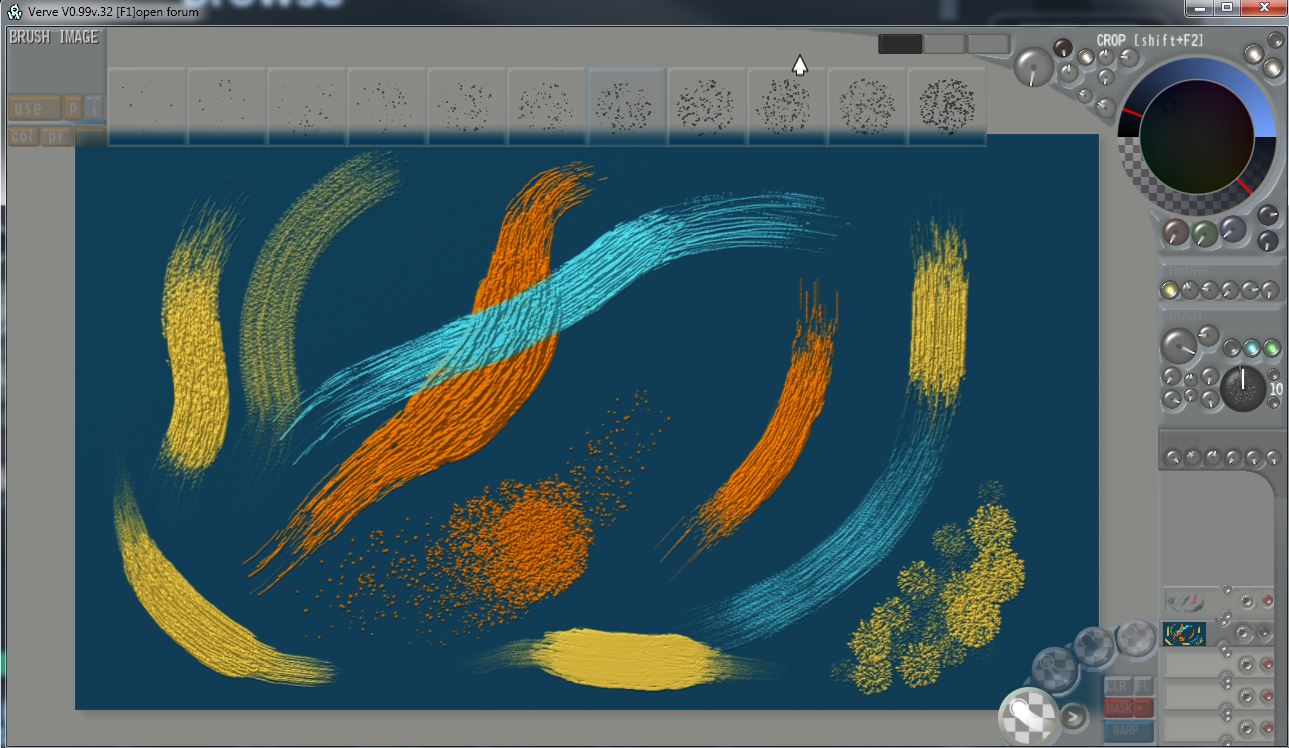1289x748 pixels.
Task: Click the 'use' button under BRUSH IMAGE
Action: [33, 108]
